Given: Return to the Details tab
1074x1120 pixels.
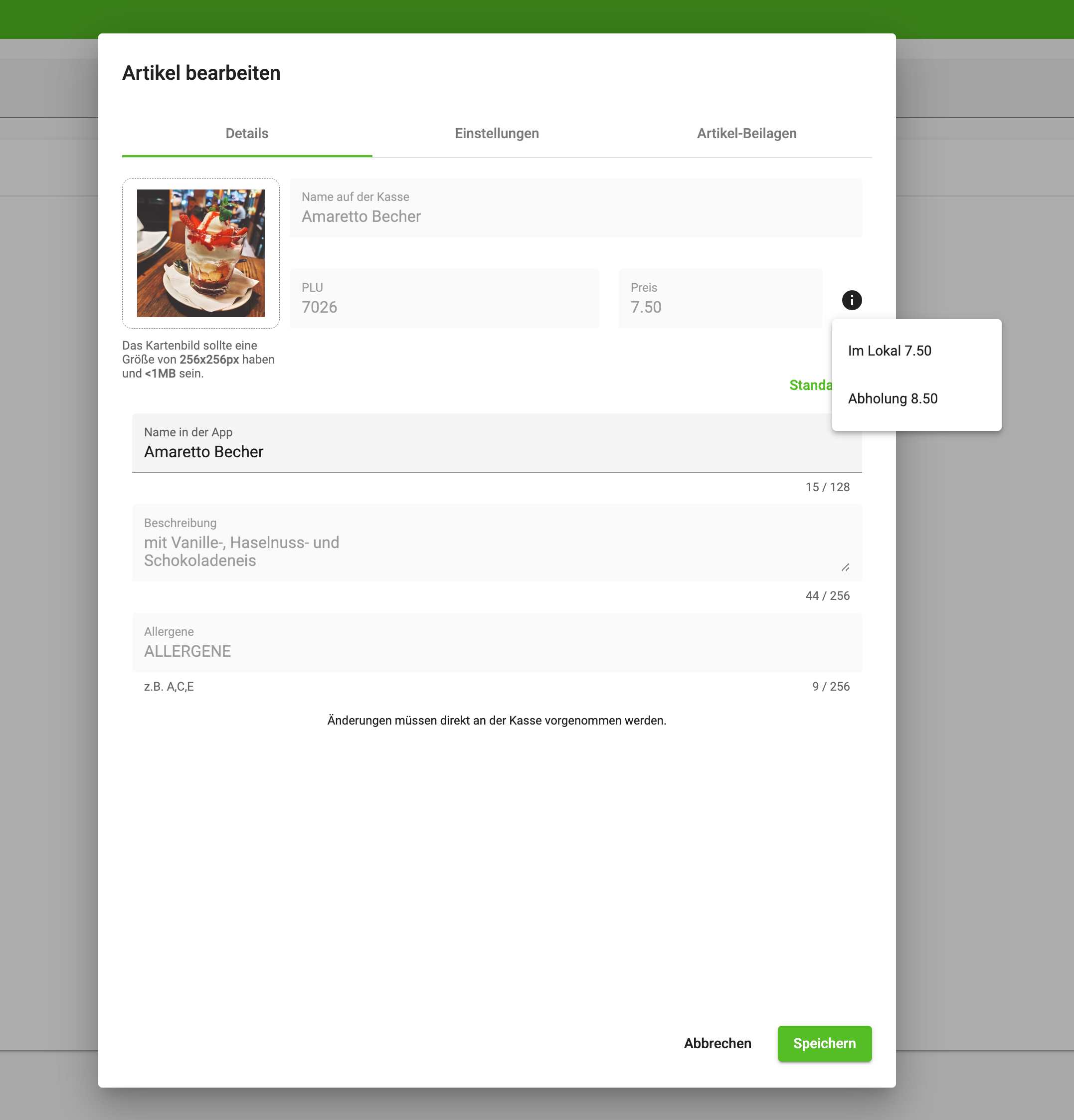Looking at the screenshot, I should 247,133.
